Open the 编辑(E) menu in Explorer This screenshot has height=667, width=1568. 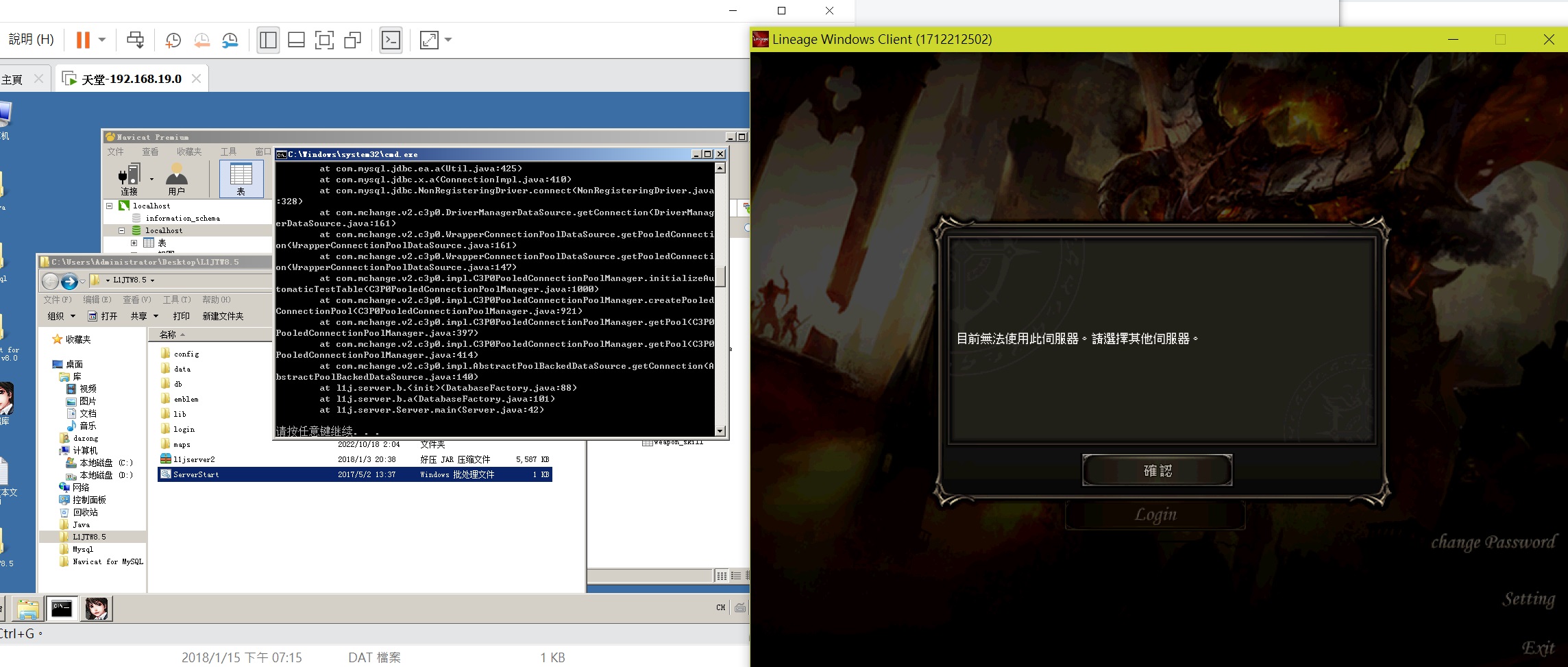pyautogui.click(x=97, y=300)
